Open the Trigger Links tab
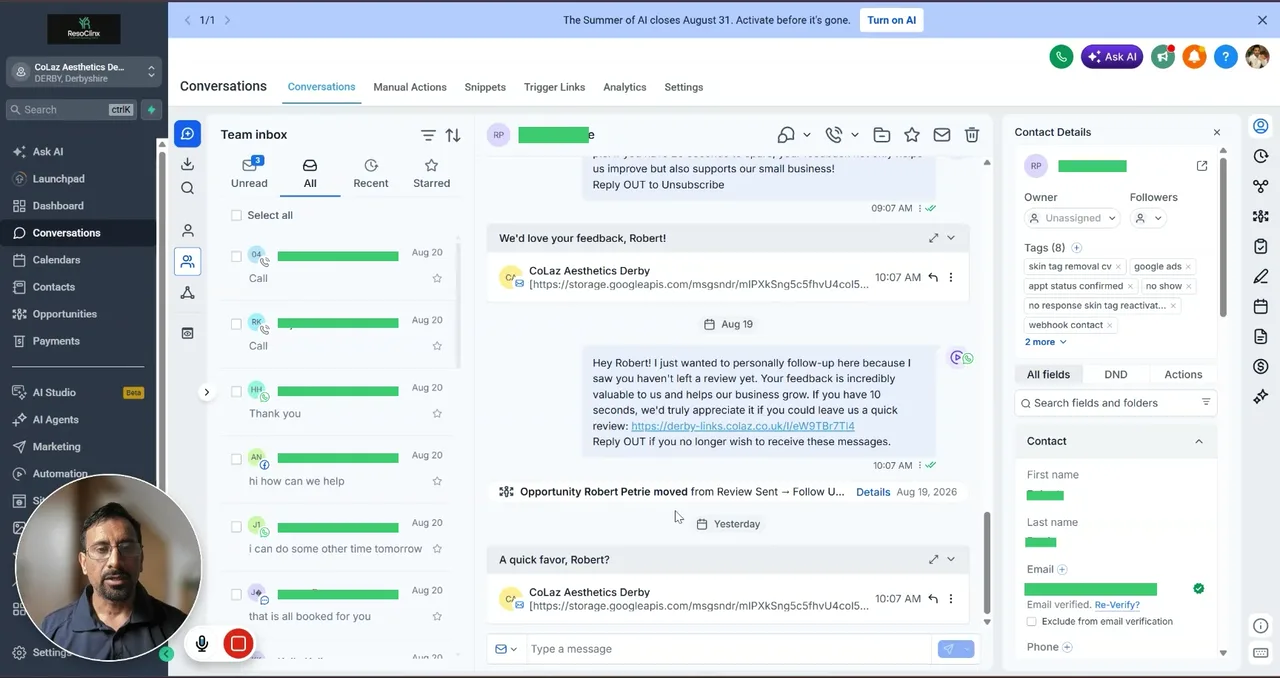The image size is (1280, 678). [554, 87]
